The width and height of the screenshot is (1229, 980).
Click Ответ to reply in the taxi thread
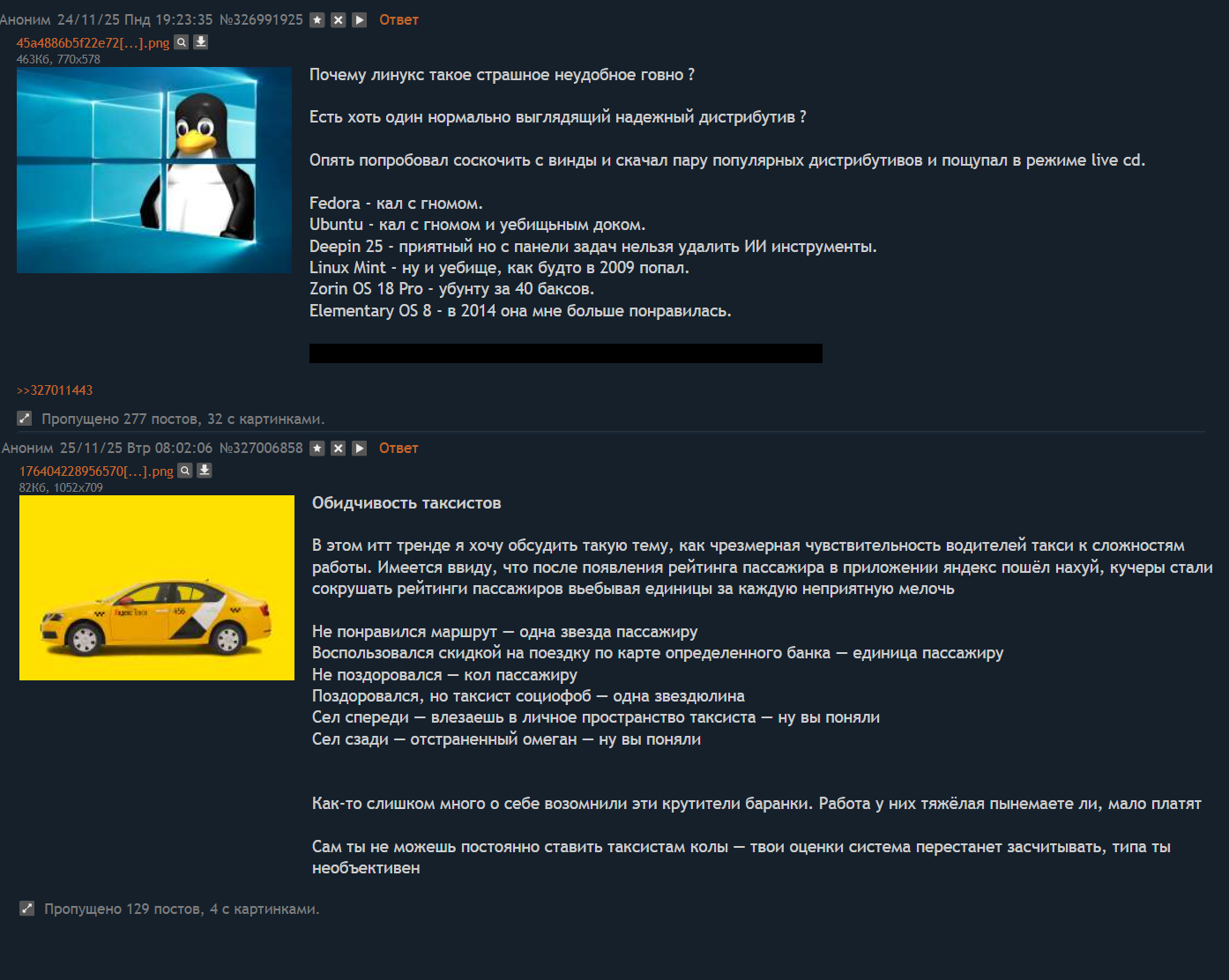pos(398,448)
